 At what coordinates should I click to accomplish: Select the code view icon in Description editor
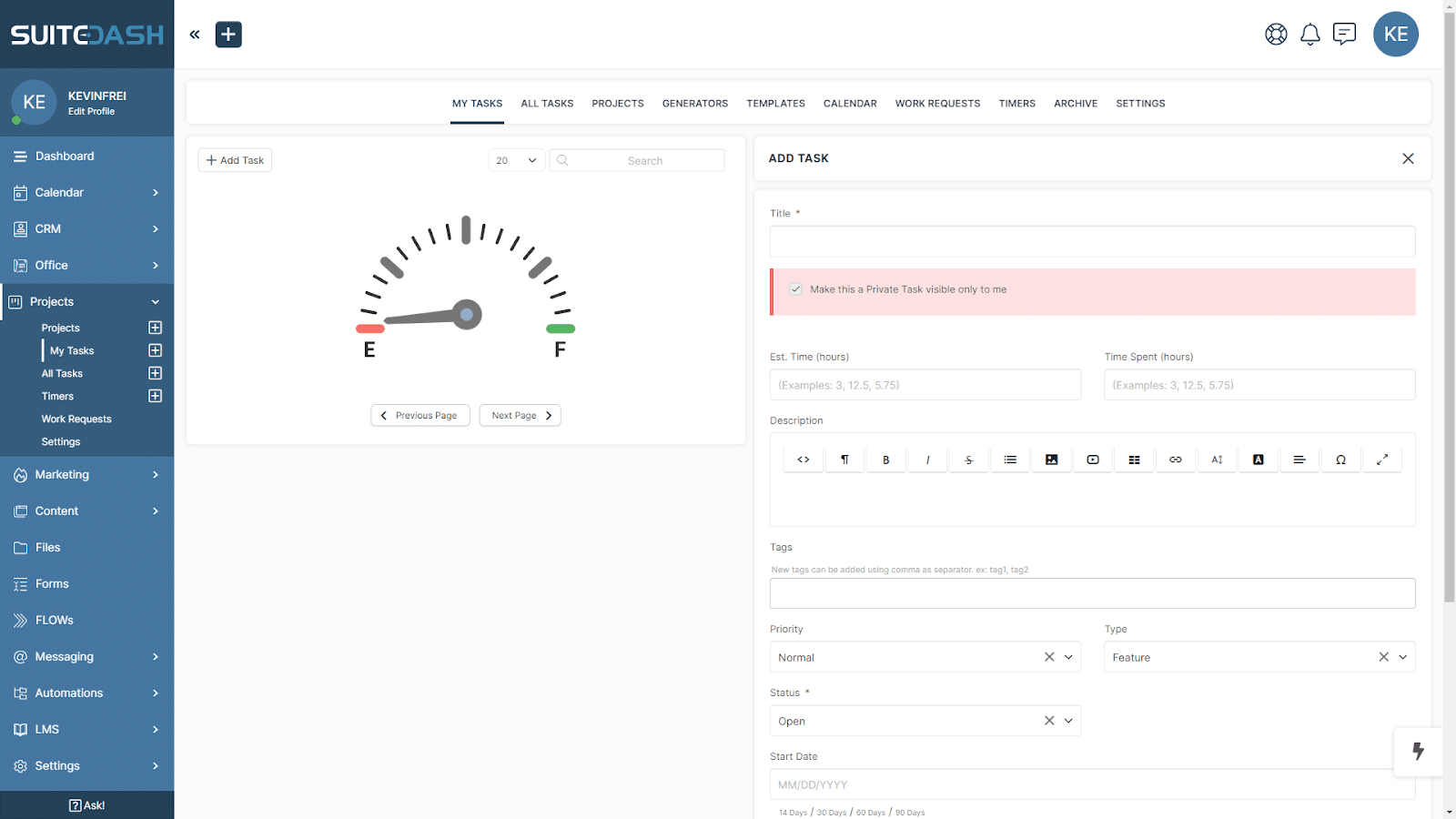803,459
